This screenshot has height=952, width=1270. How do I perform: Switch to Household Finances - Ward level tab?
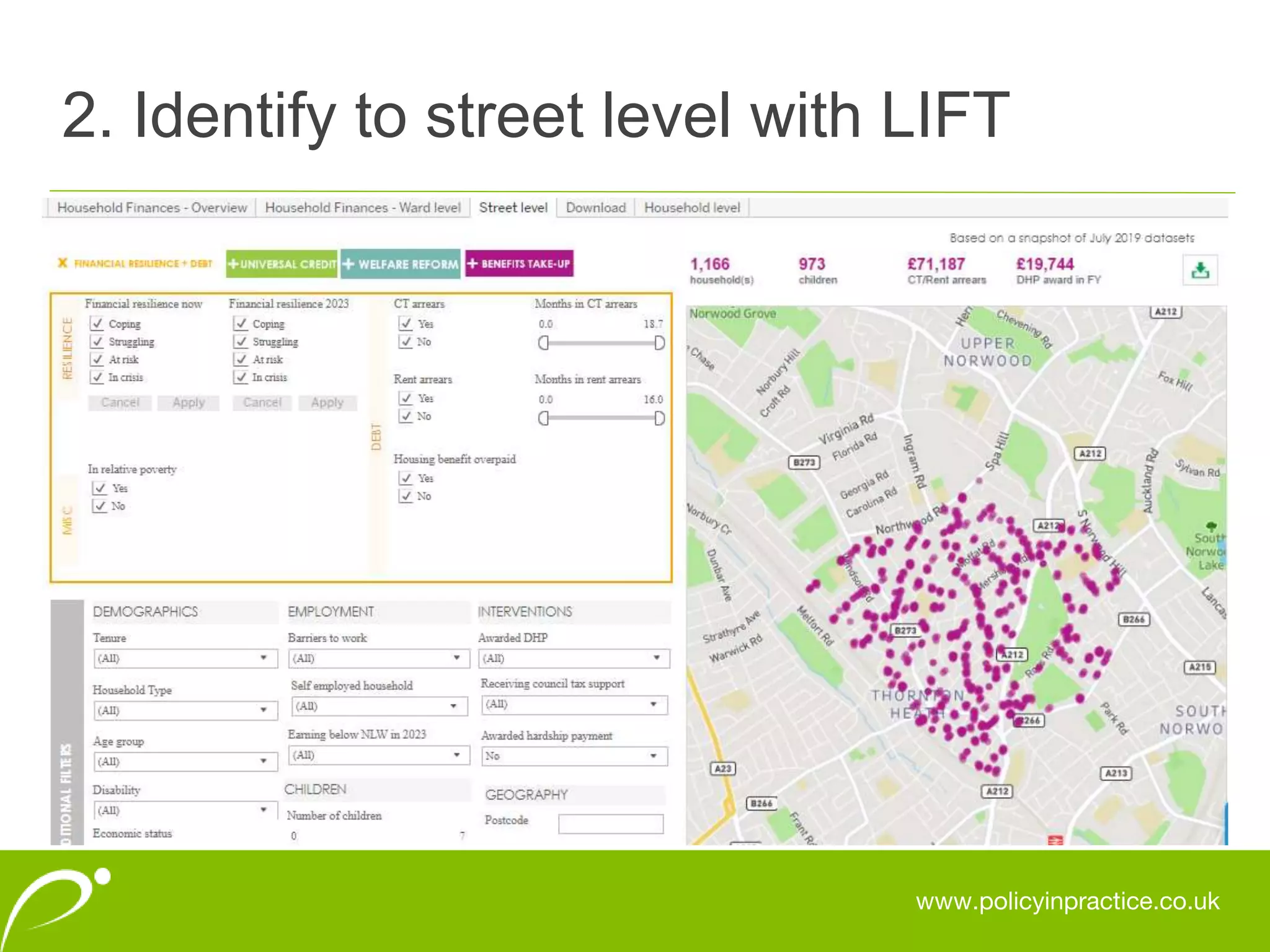tap(363, 208)
